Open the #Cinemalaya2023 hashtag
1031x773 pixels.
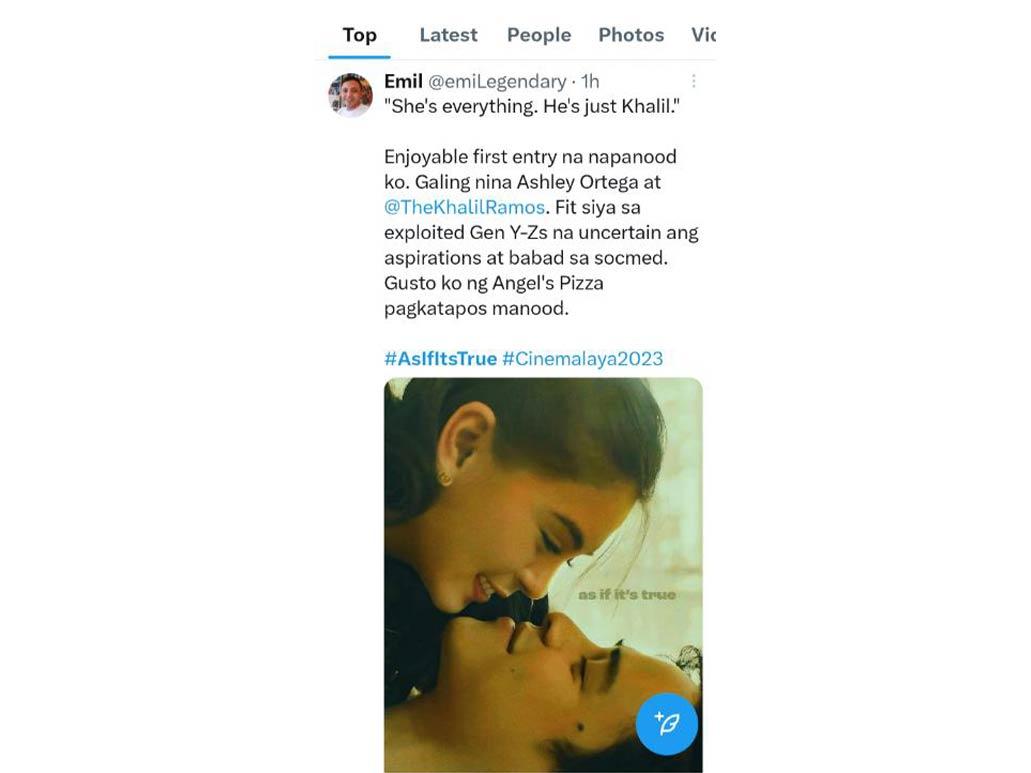click(x=583, y=358)
